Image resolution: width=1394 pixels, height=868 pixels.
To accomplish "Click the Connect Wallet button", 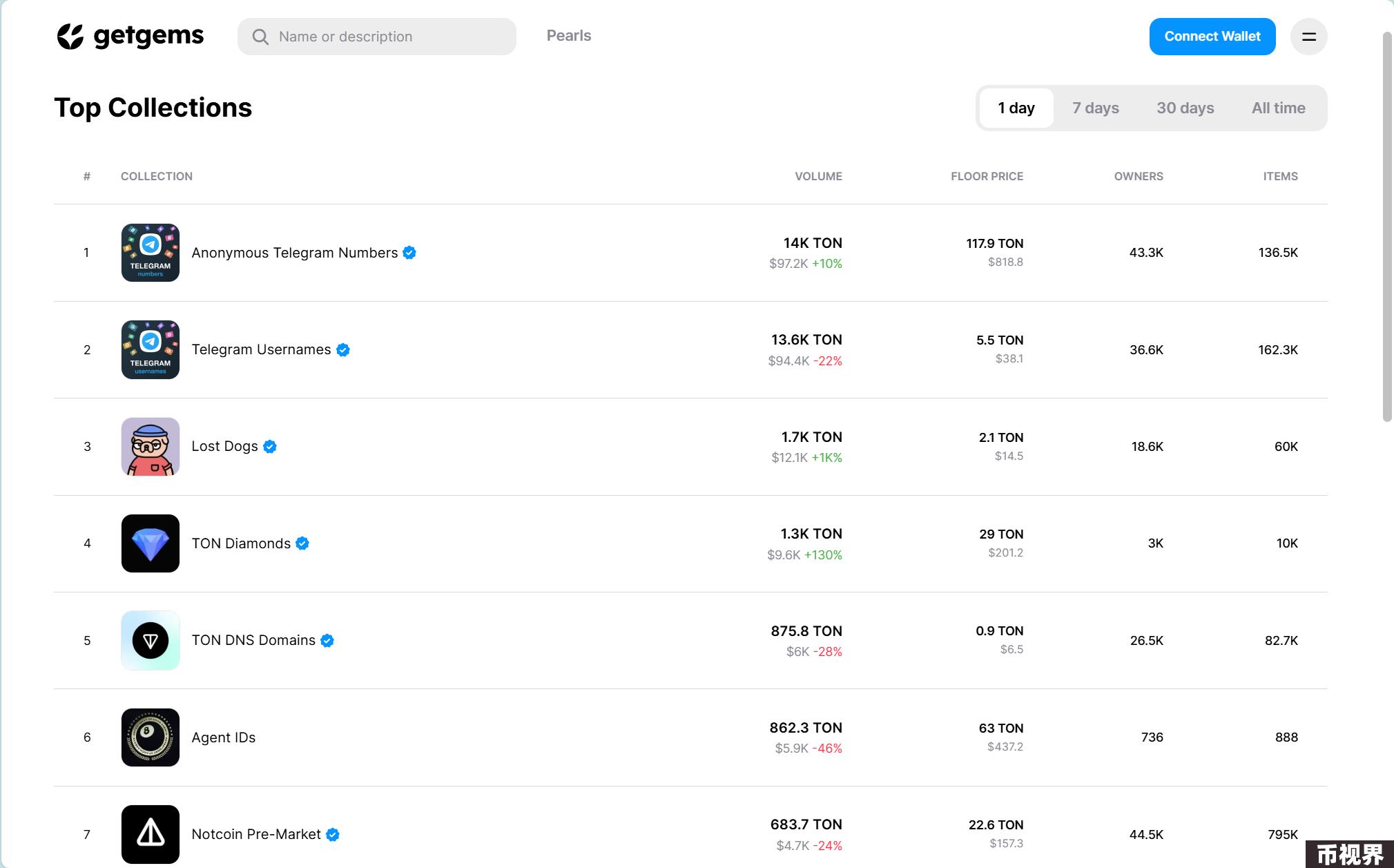I will click(1212, 37).
